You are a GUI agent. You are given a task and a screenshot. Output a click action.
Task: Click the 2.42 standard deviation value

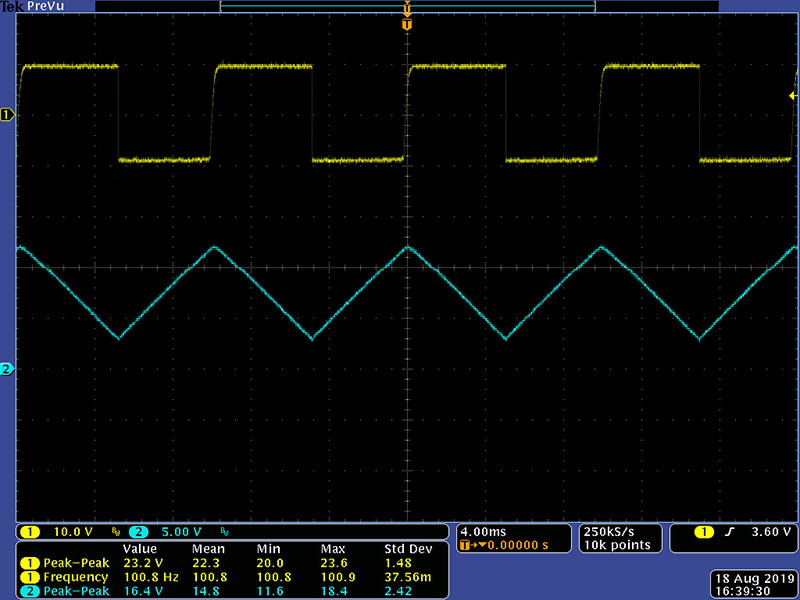tap(398, 591)
